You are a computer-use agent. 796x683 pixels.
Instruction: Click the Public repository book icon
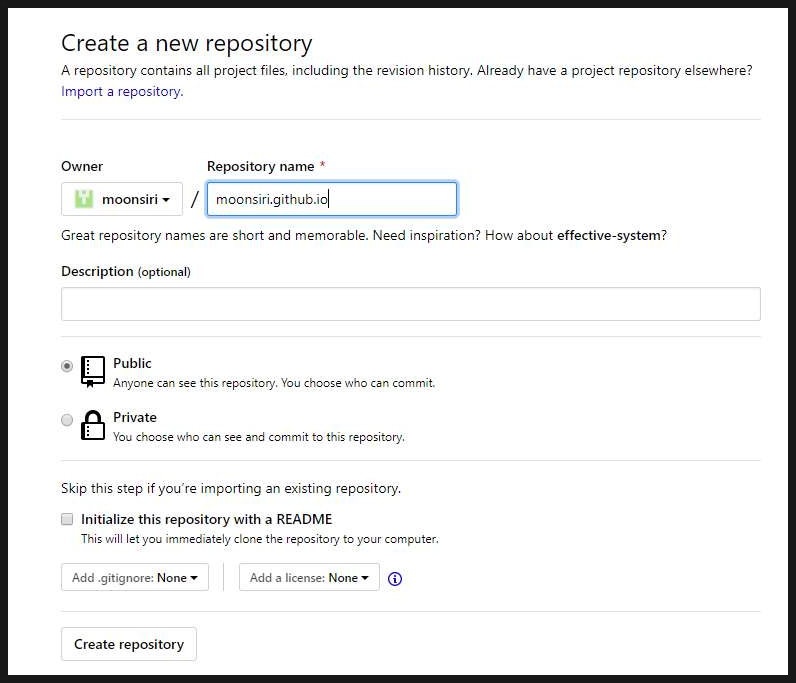[93, 372]
